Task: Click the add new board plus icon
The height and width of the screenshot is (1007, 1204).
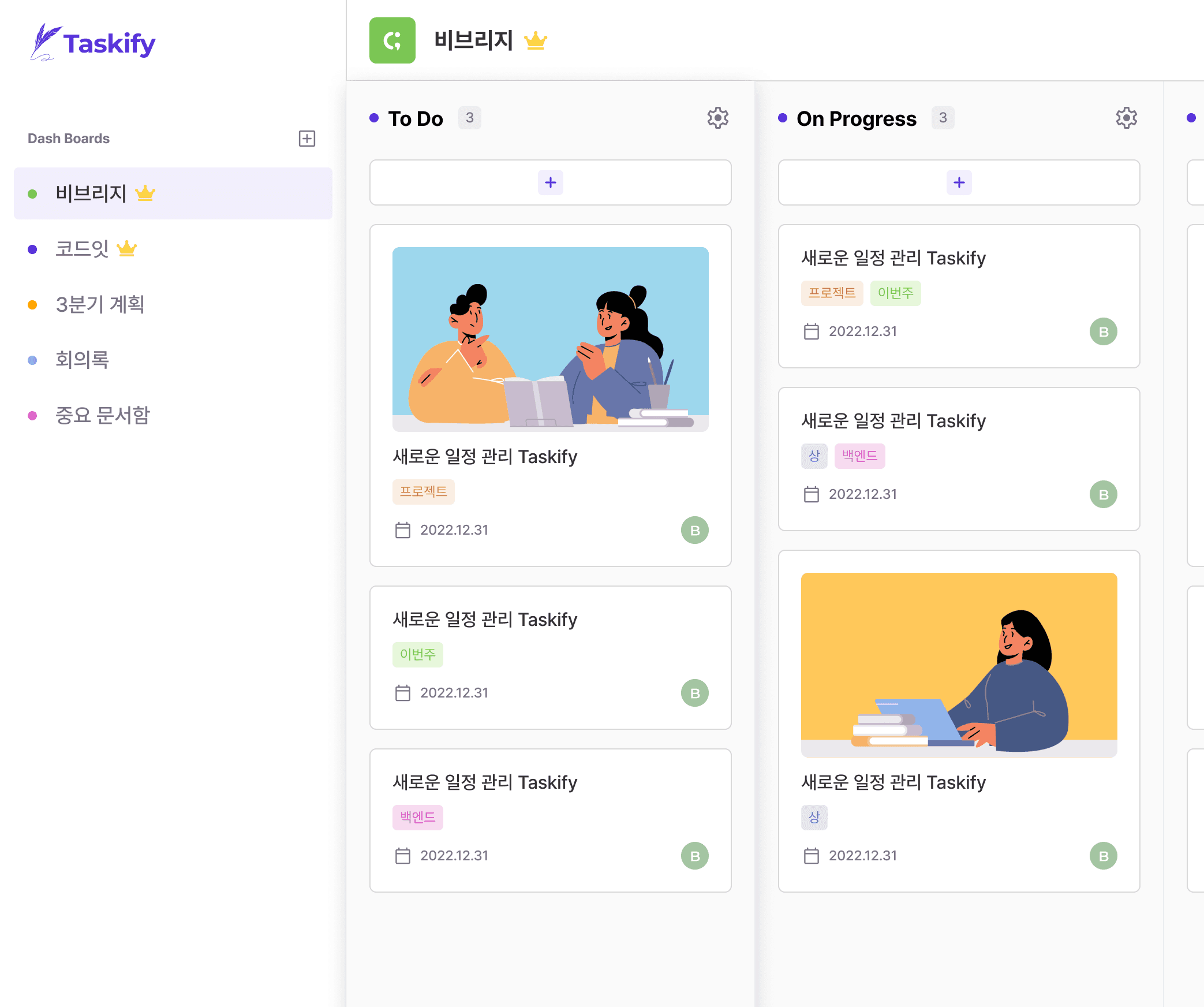Action: point(307,138)
